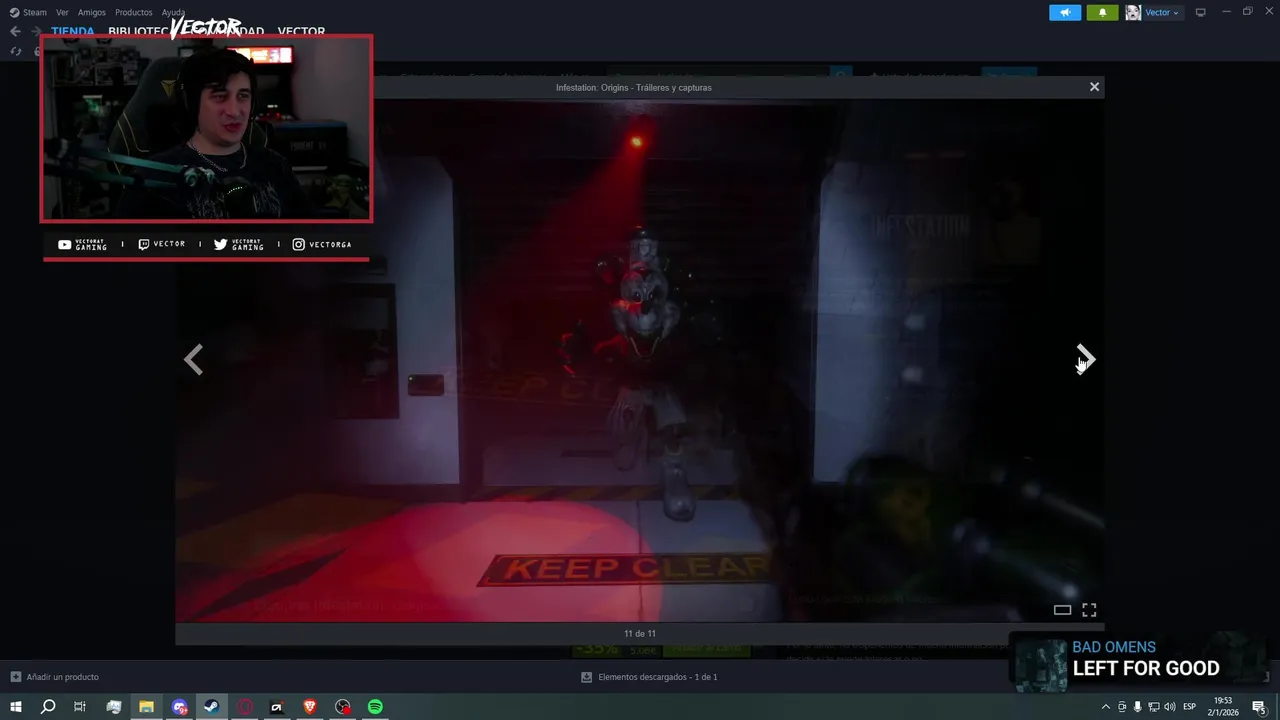Click the '11 de 11' counter text
This screenshot has width=1280, height=720.
(640, 633)
